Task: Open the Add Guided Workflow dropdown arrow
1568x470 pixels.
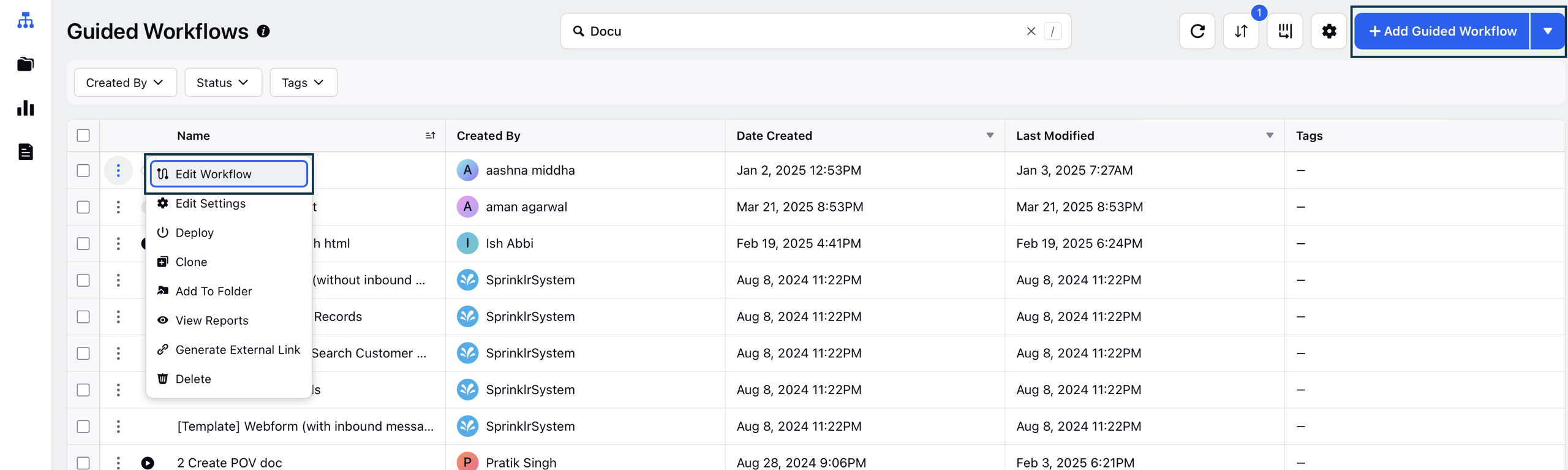Action: pos(1547,31)
